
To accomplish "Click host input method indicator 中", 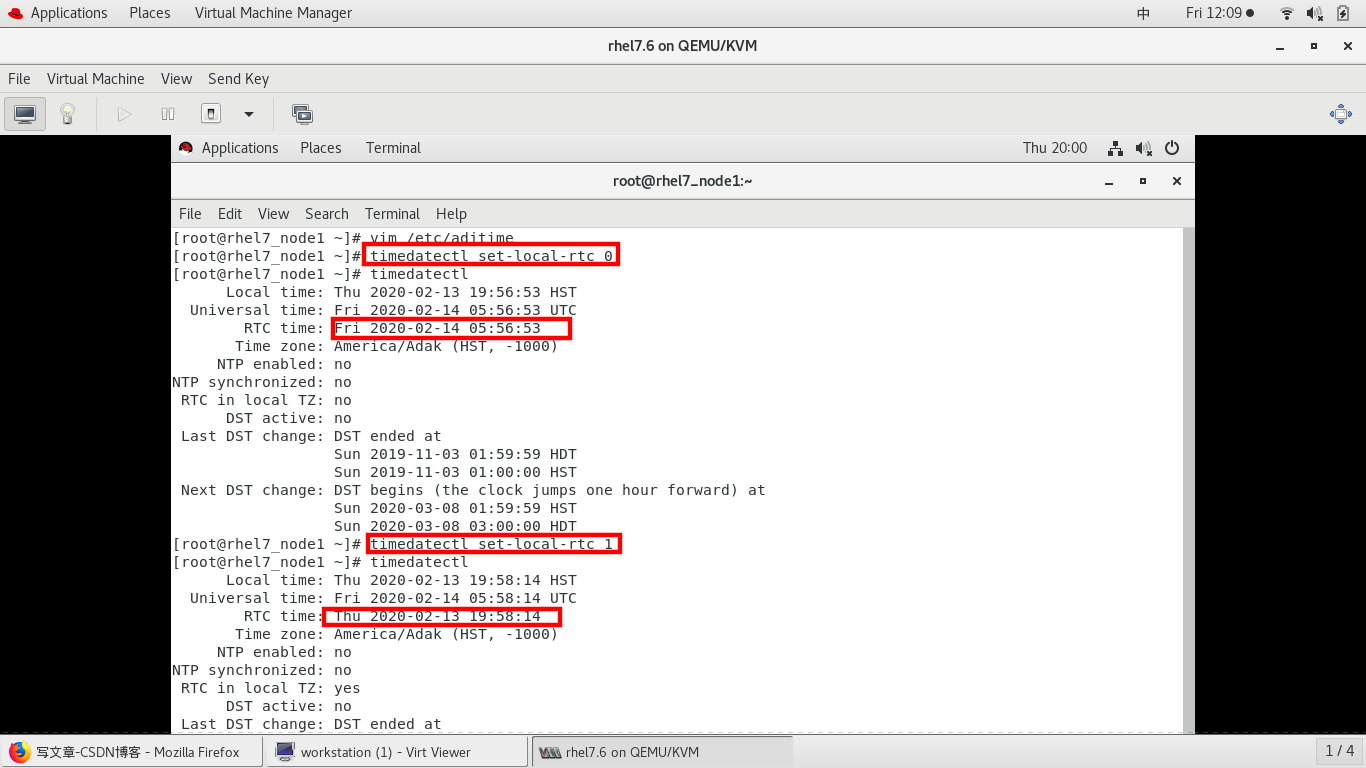I will pyautogui.click(x=1143, y=13).
